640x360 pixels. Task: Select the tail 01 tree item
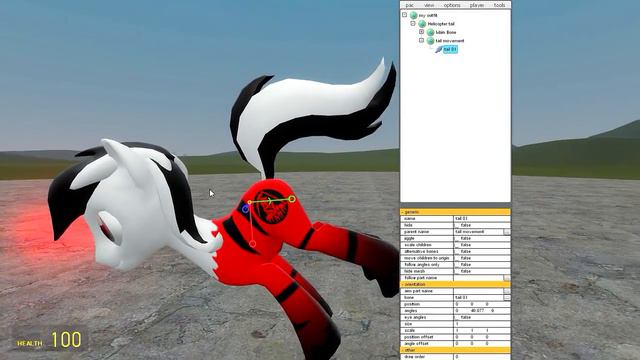(450, 49)
